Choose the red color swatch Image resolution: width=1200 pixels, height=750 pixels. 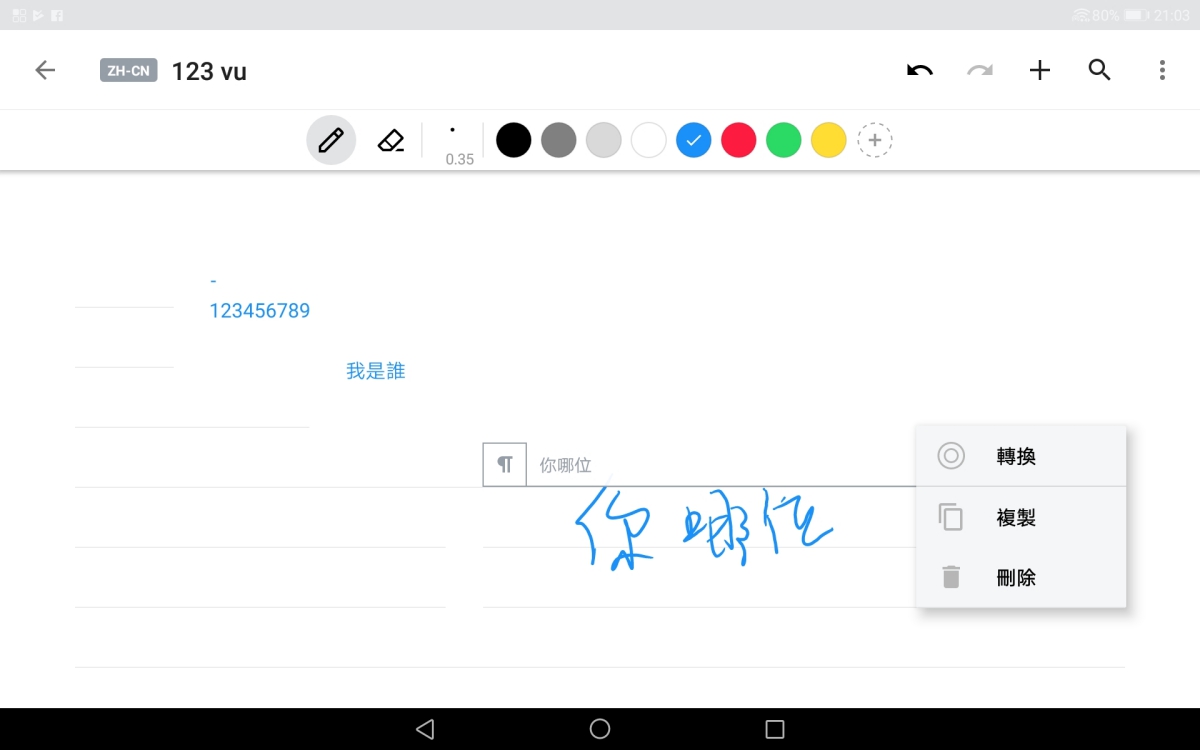739,141
